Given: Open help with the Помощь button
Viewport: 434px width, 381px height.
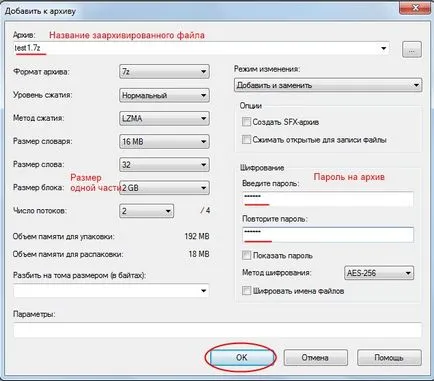Looking at the screenshot, I should [x=389, y=358].
